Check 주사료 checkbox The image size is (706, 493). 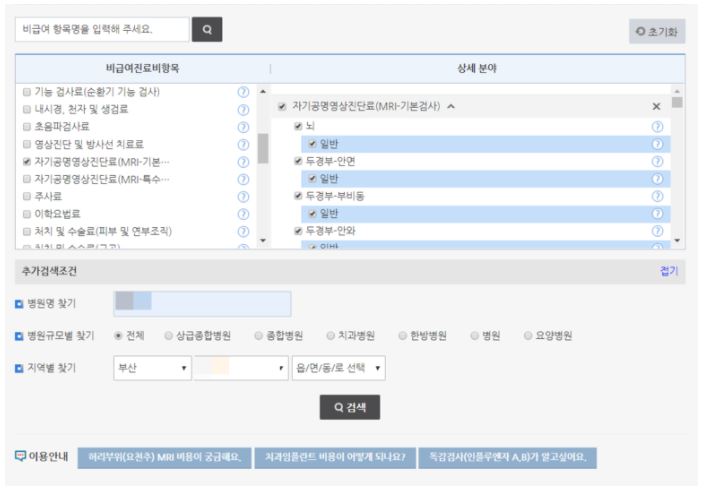tap(27, 196)
